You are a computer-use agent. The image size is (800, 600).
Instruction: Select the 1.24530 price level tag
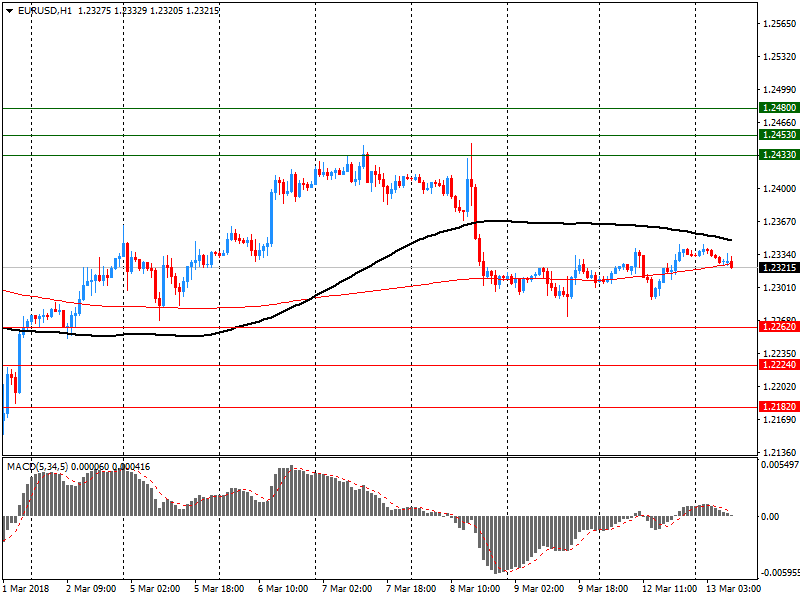[x=778, y=134]
